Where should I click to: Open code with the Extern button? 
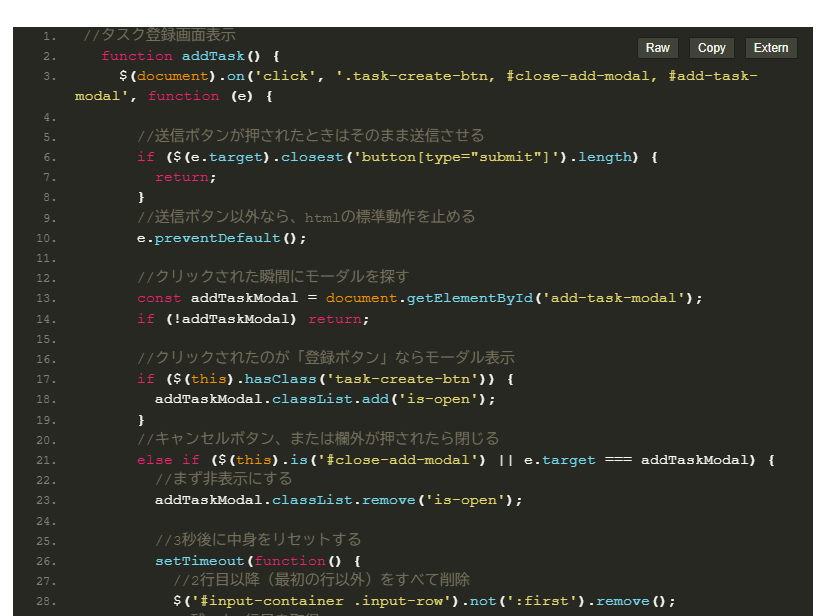pyautogui.click(x=770, y=48)
